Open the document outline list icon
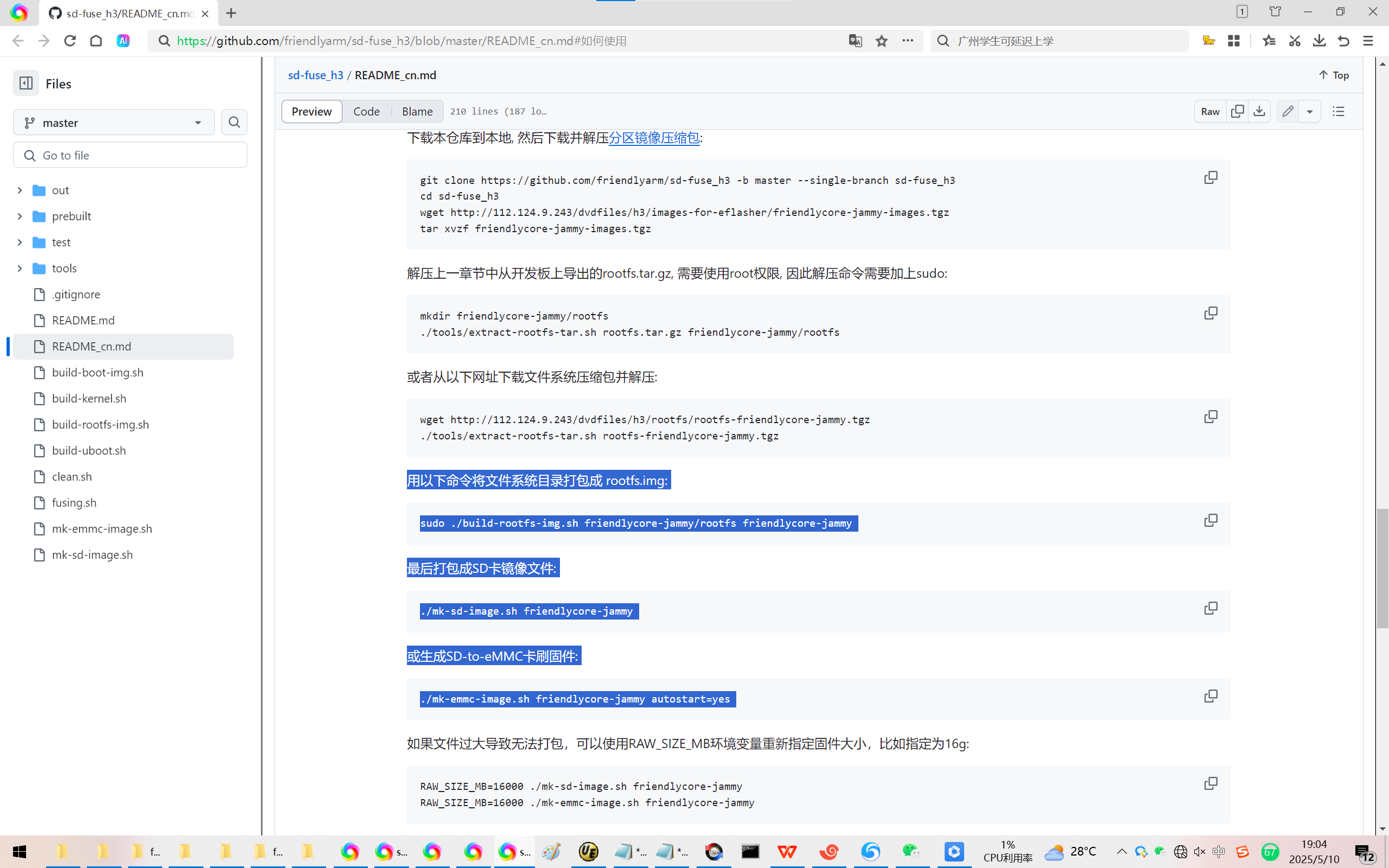 coord(1339,111)
